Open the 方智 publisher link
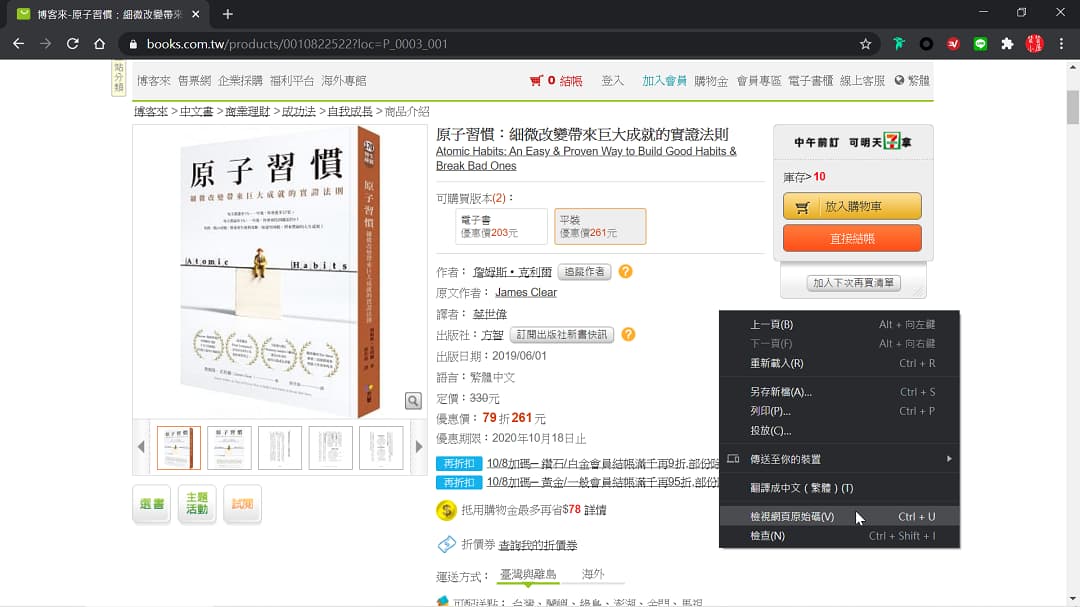The height and width of the screenshot is (607, 1080). coord(492,335)
